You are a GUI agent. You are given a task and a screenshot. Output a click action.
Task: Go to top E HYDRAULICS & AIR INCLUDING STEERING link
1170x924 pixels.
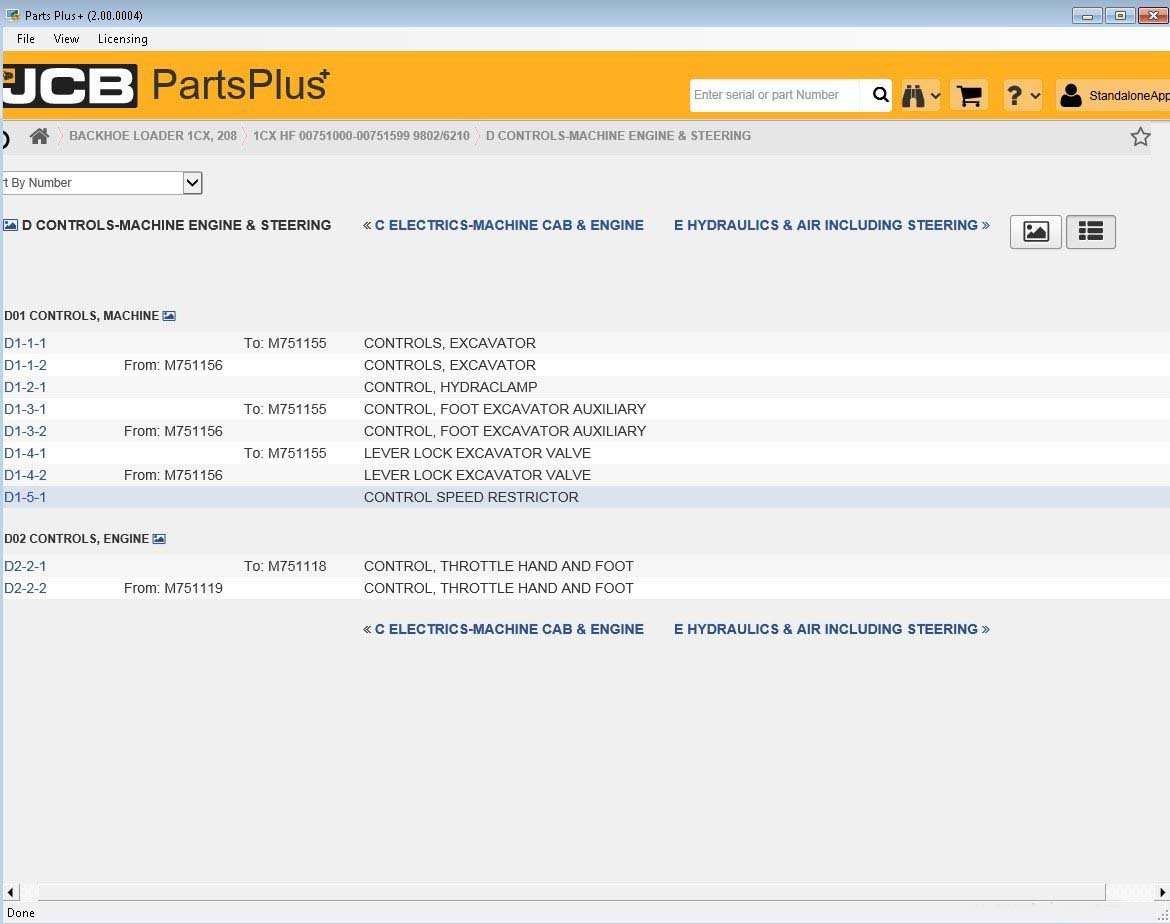(x=831, y=225)
